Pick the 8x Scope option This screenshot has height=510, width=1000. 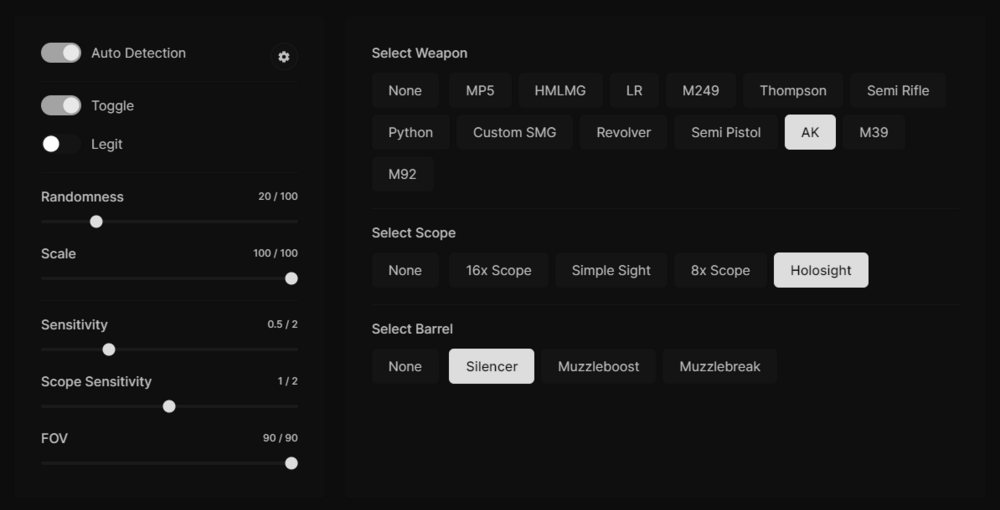coord(721,270)
